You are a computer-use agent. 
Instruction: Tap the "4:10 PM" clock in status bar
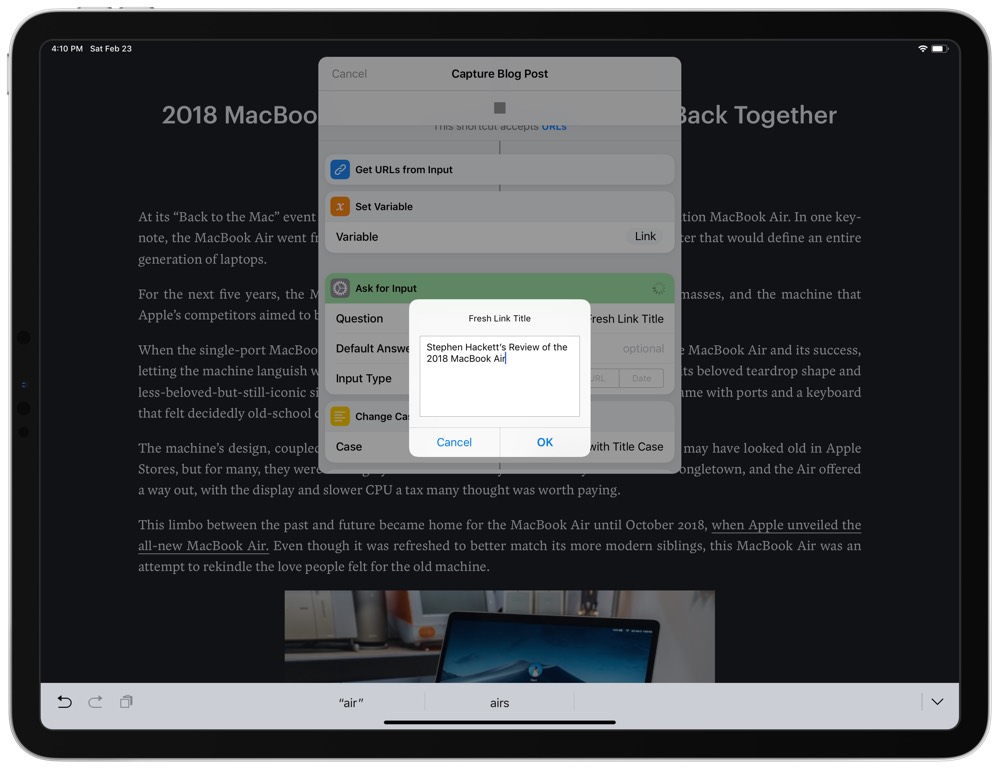[67, 48]
